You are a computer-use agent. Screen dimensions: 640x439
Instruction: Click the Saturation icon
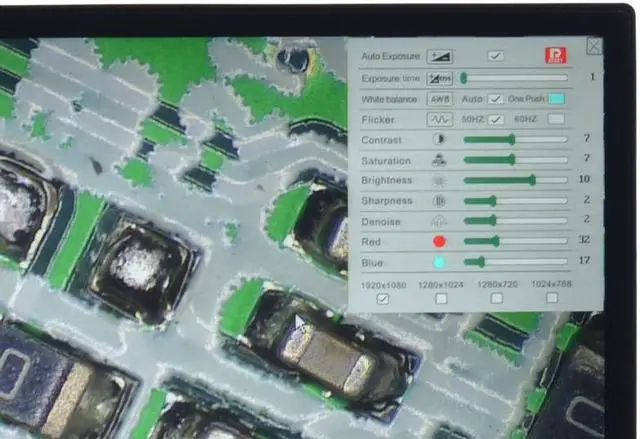tap(439, 160)
